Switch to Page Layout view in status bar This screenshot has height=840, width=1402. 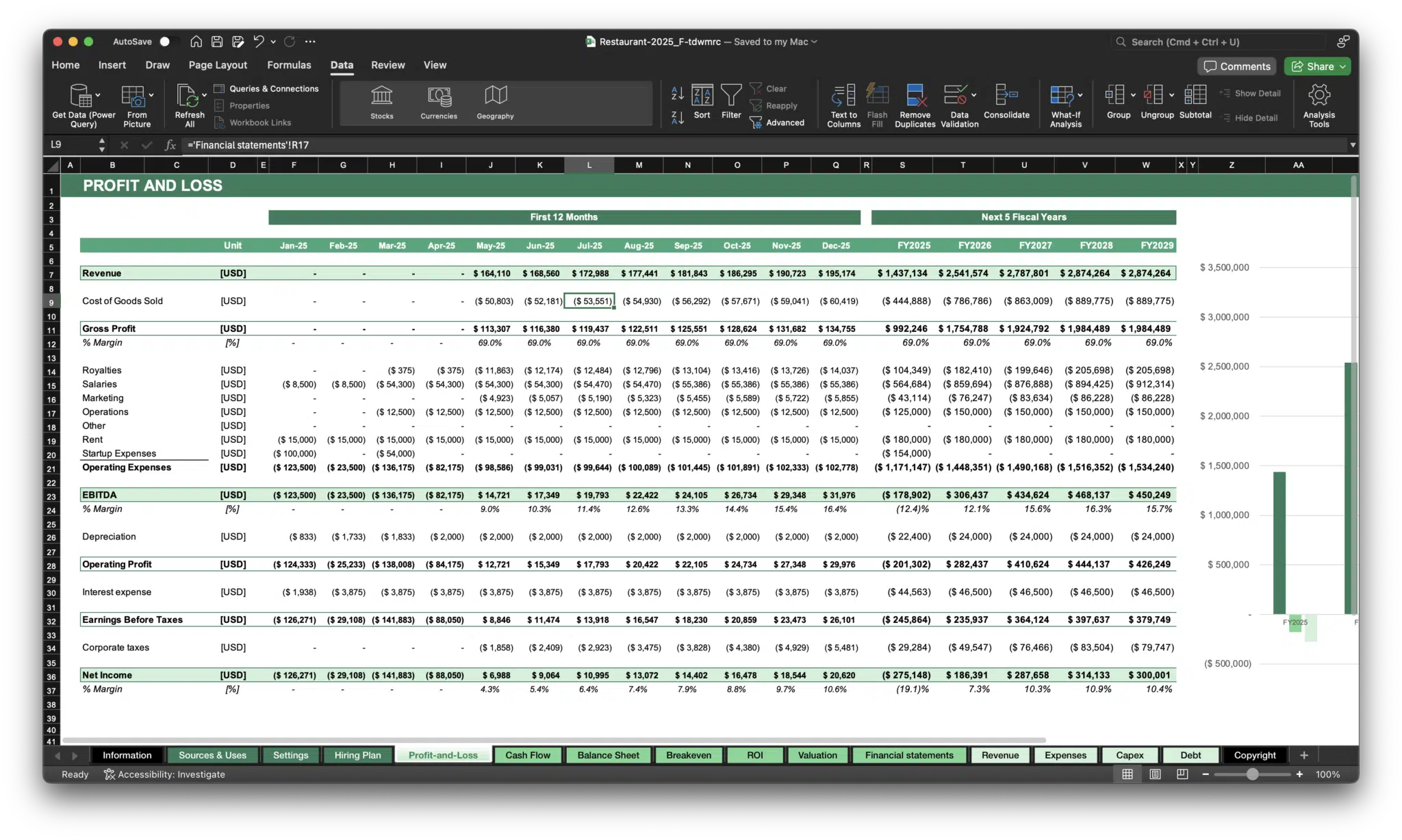(x=1155, y=774)
